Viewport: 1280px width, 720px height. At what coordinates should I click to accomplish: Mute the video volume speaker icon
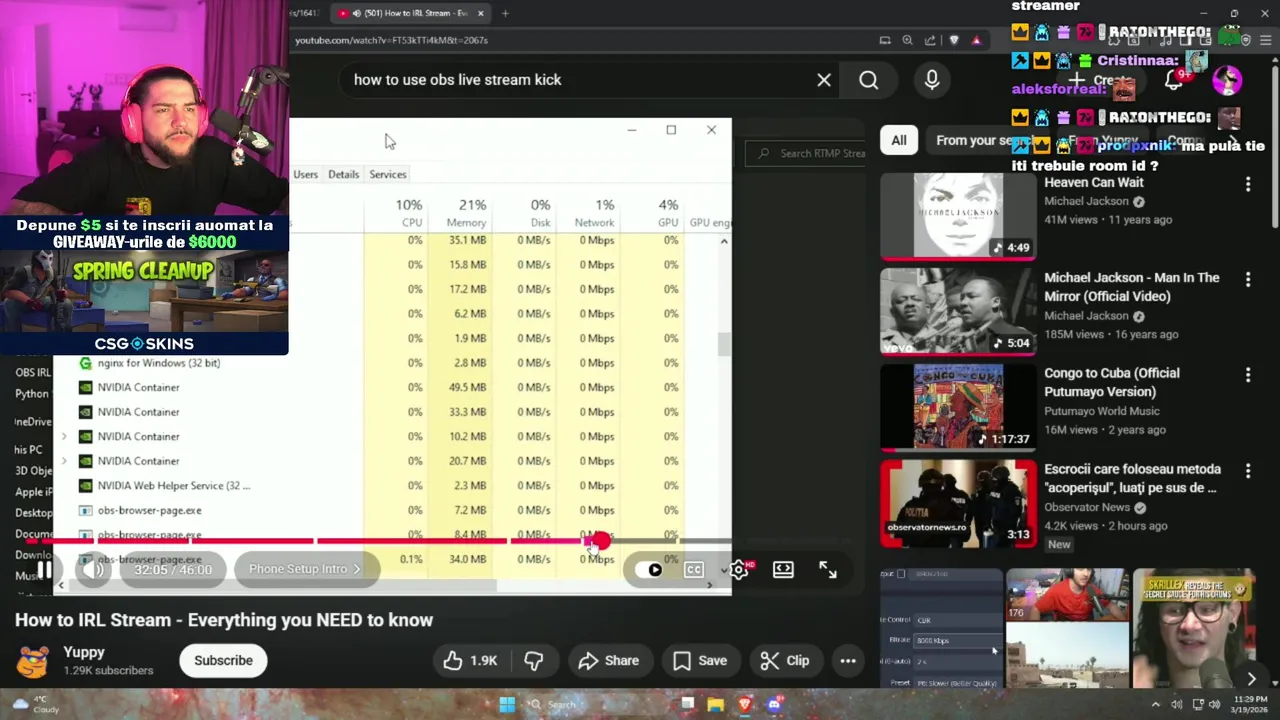94,570
